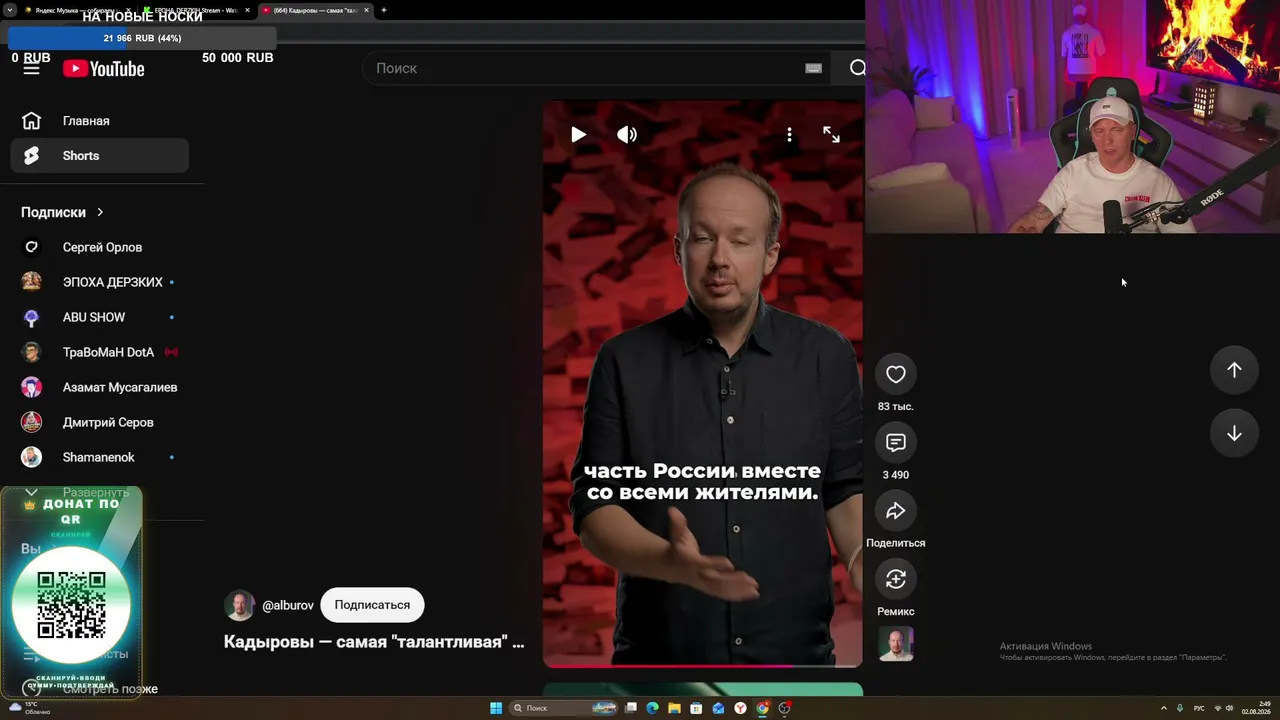Open Shamanenok subscription channel
This screenshot has width=1280, height=720.
pyautogui.click(x=100, y=457)
